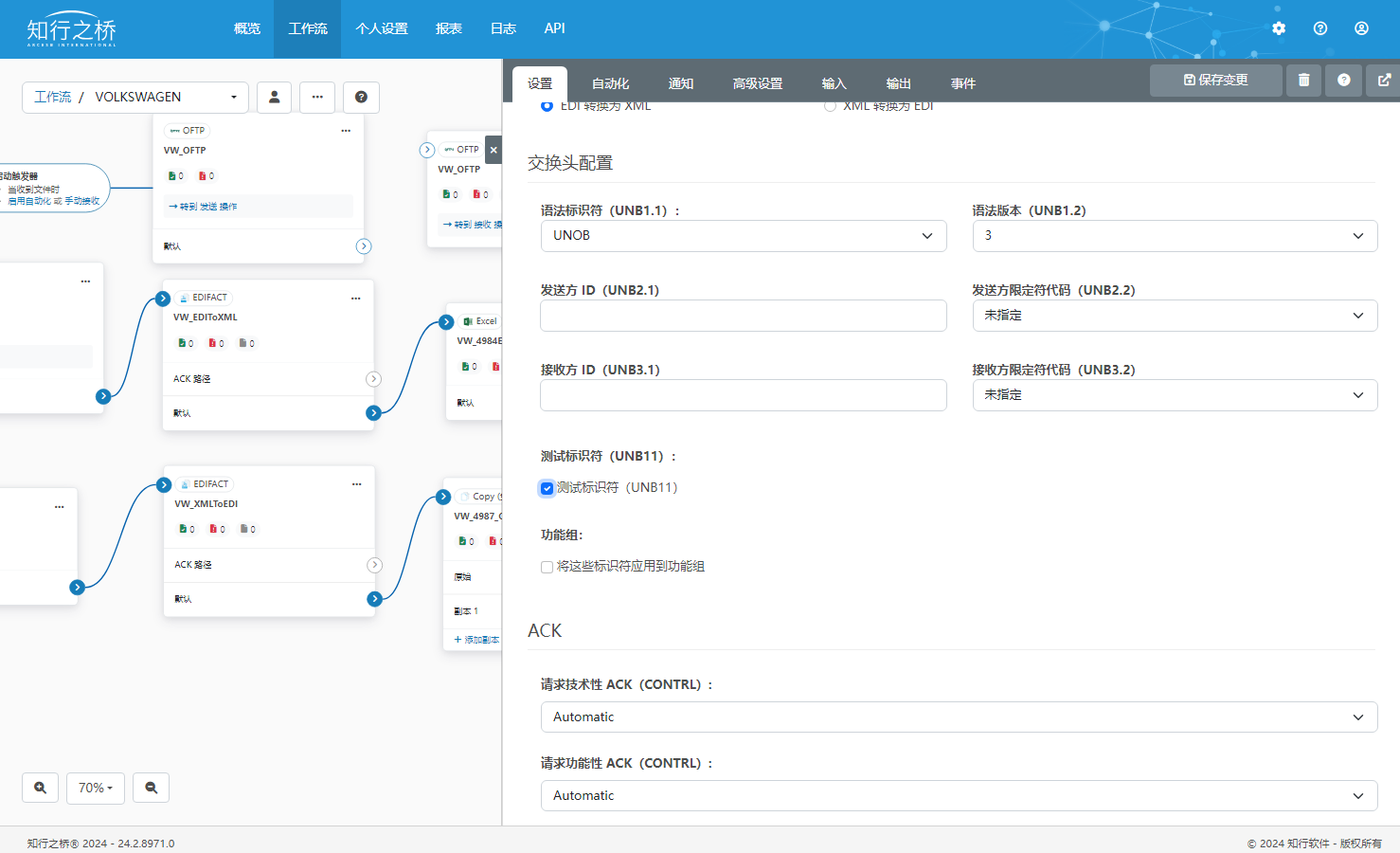1400x853 pixels.
Task: Enable apply identifiers to functional group checkbox
Action: (x=547, y=567)
